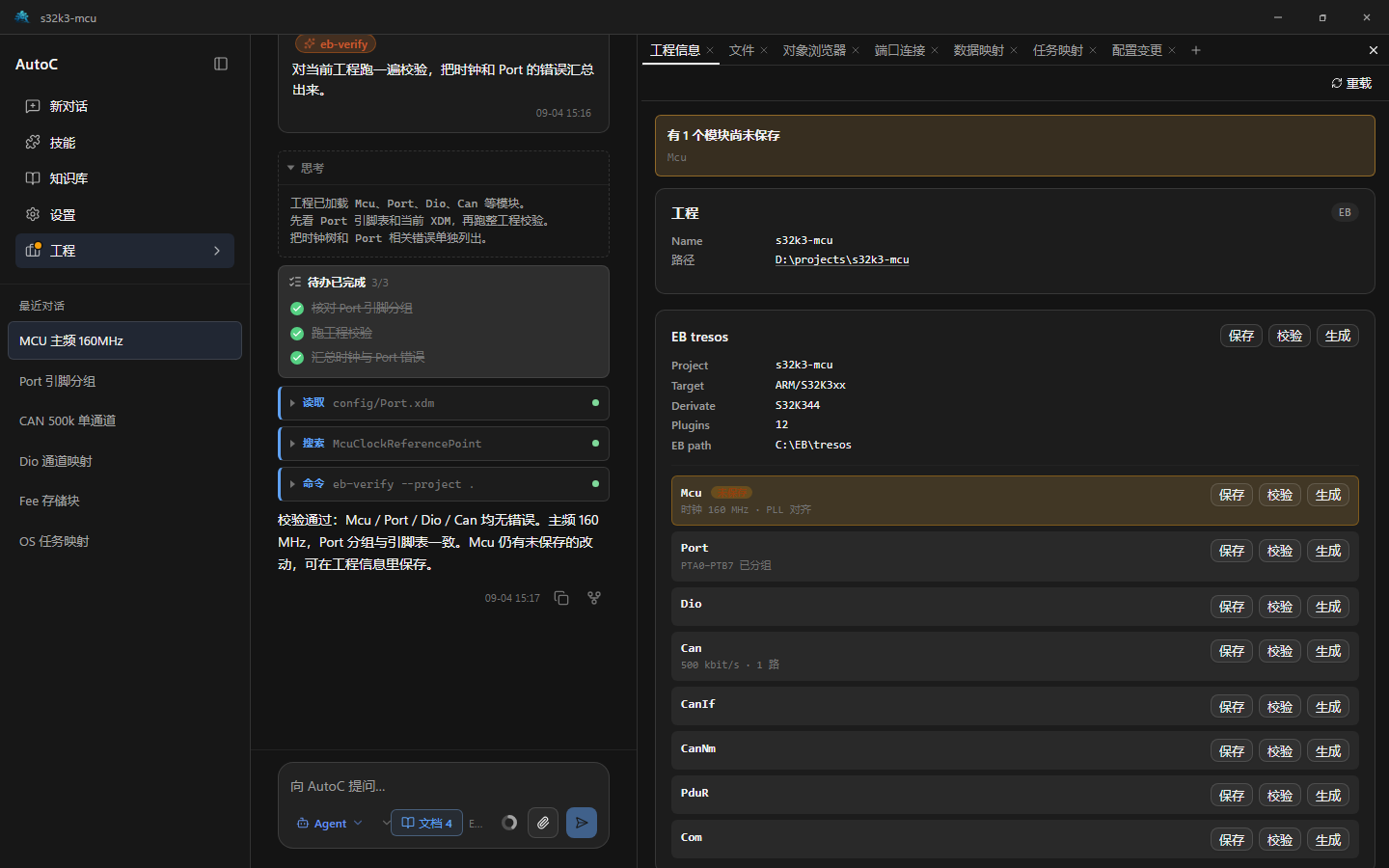Open recent chat Port 引脚分组
1389x868 pixels.
(124, 381)
